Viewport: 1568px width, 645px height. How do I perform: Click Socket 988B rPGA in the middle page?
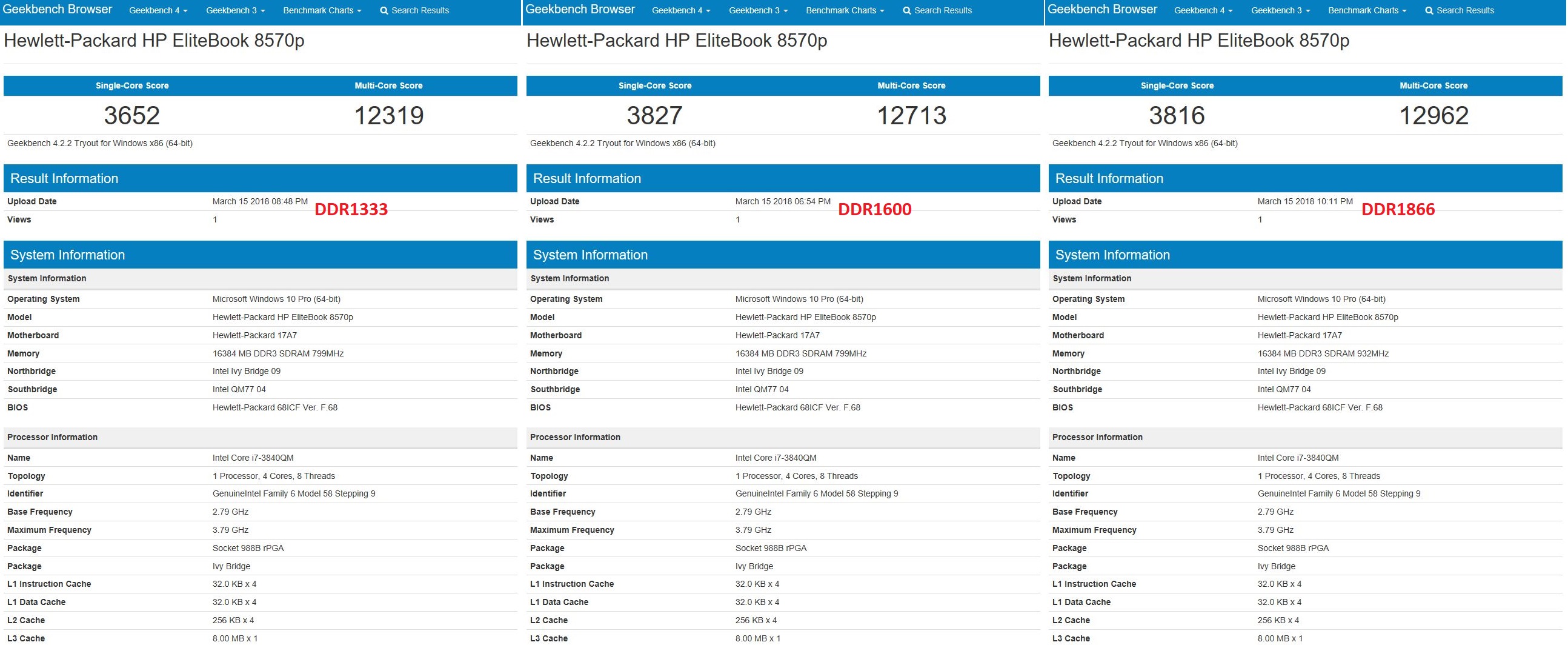coord(771,549)
